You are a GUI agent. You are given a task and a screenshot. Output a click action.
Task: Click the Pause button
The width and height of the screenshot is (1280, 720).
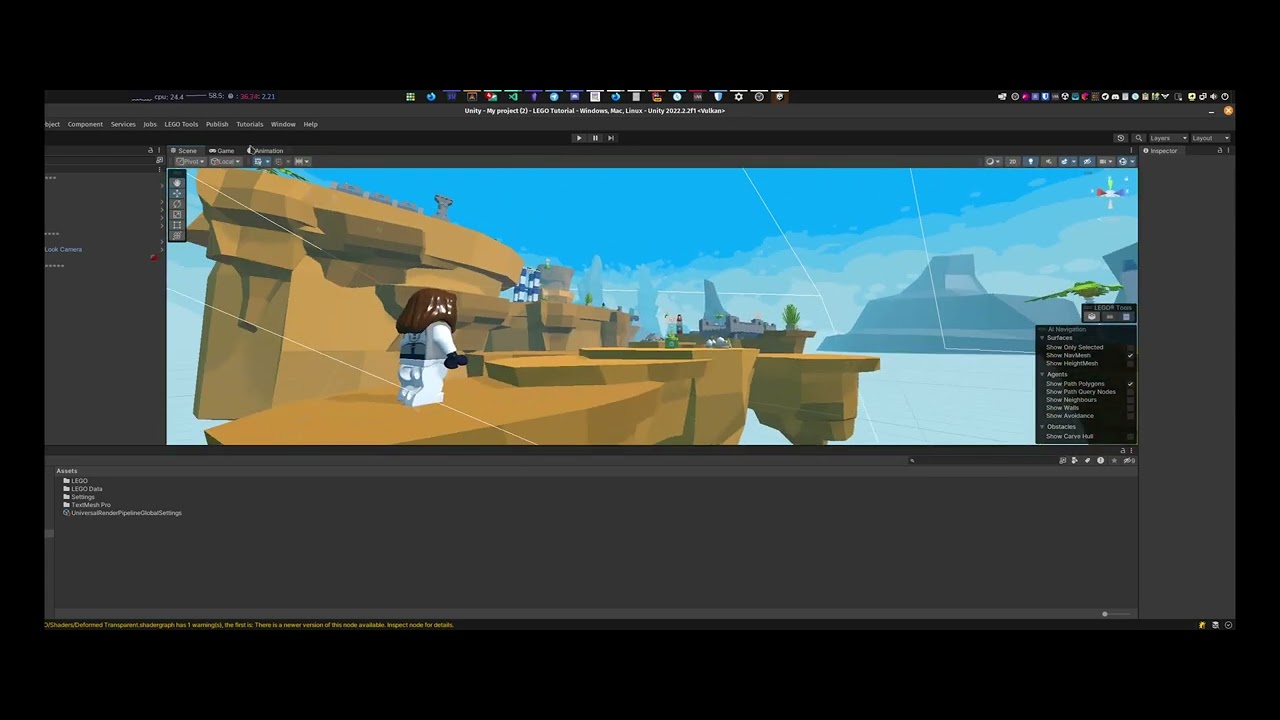(x=595, y=138)
